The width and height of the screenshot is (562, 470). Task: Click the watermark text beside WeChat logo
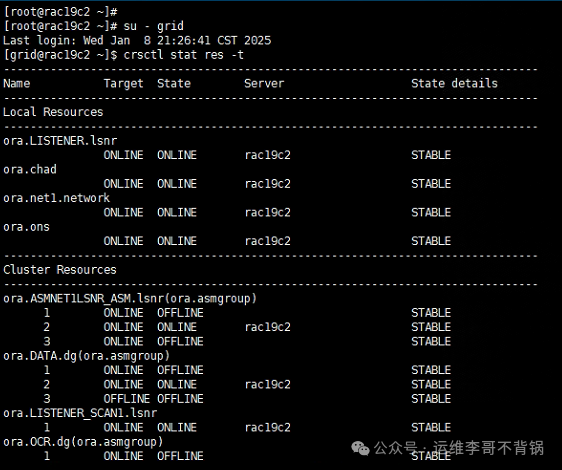click(x=459, y=448)
